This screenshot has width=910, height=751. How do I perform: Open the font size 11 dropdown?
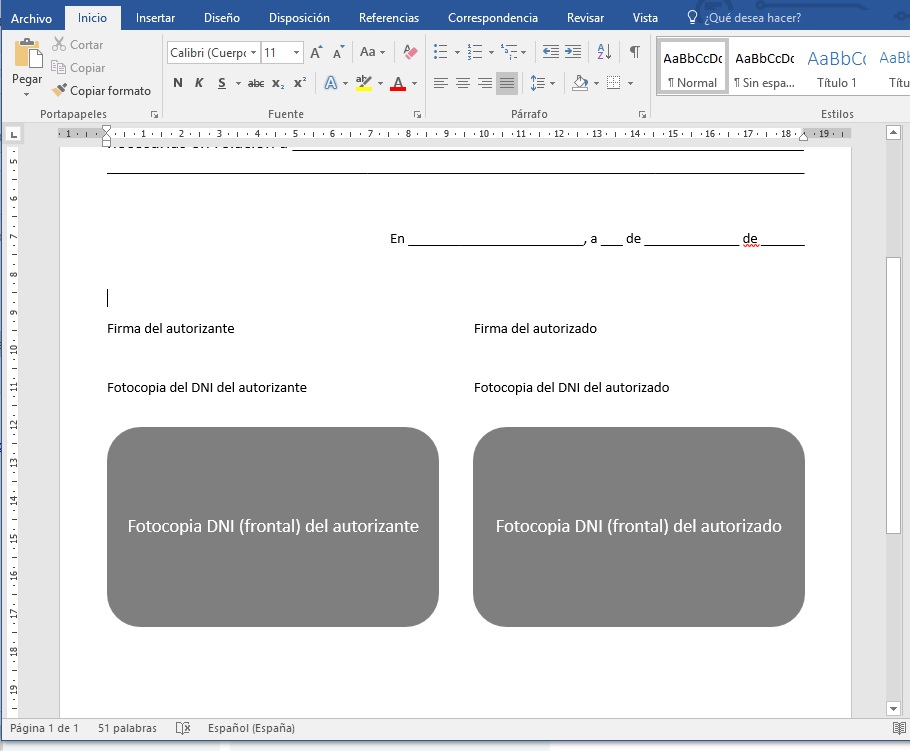[x=297, y=53]
